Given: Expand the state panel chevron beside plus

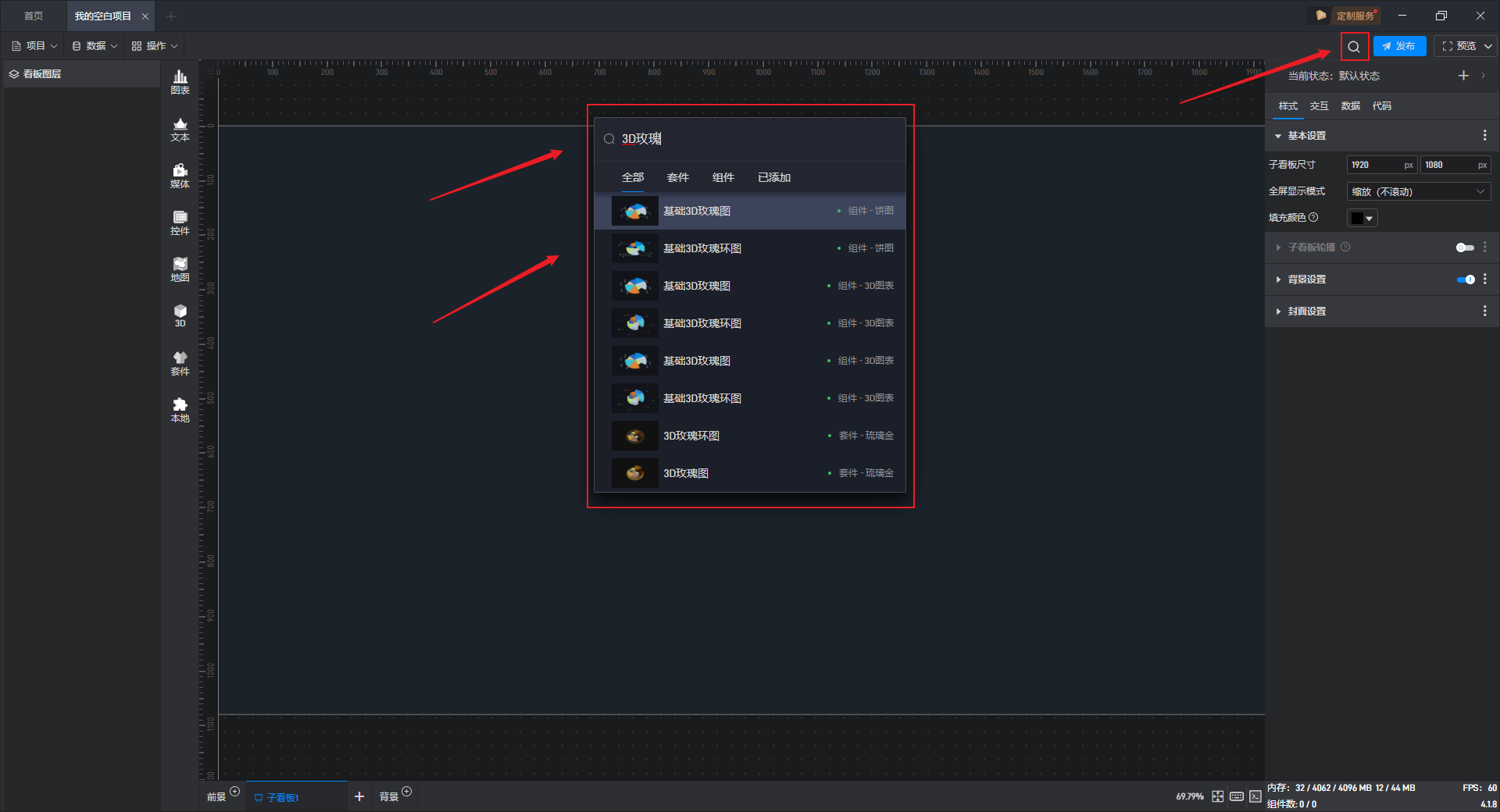Looking at the screenshot, I should (x=1483, y=76).
